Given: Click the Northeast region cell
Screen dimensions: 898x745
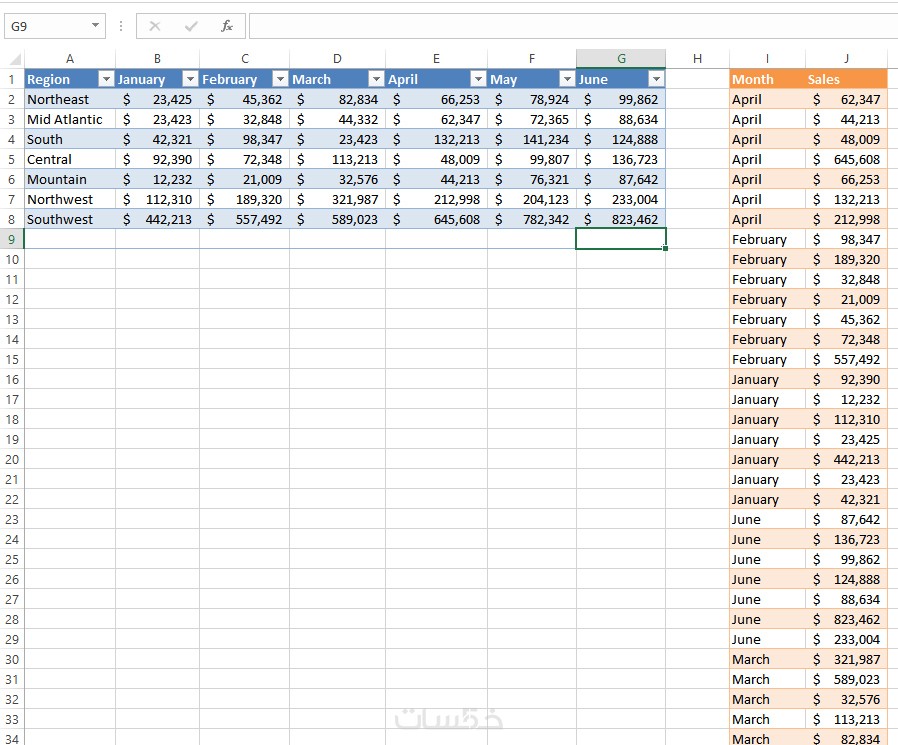Looking at the screenshot, I should pyautogui.click(x=70, y=99).
